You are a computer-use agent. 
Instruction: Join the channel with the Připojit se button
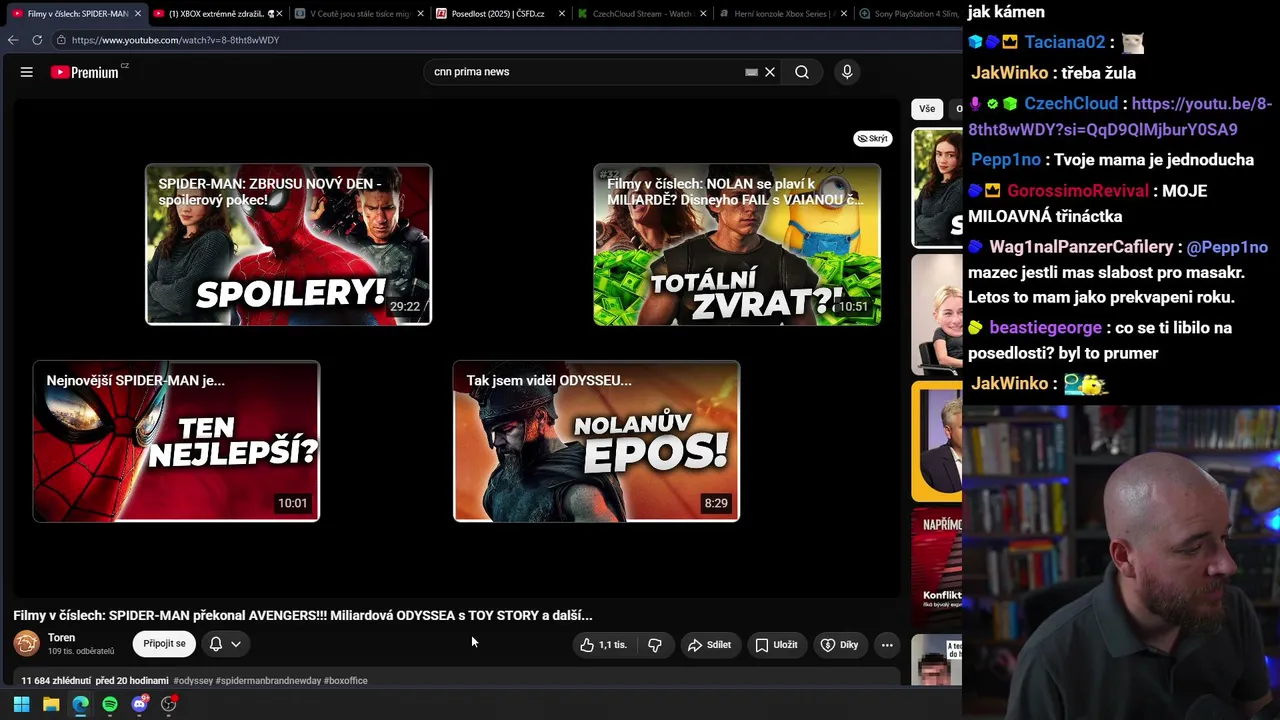[164, 644]
